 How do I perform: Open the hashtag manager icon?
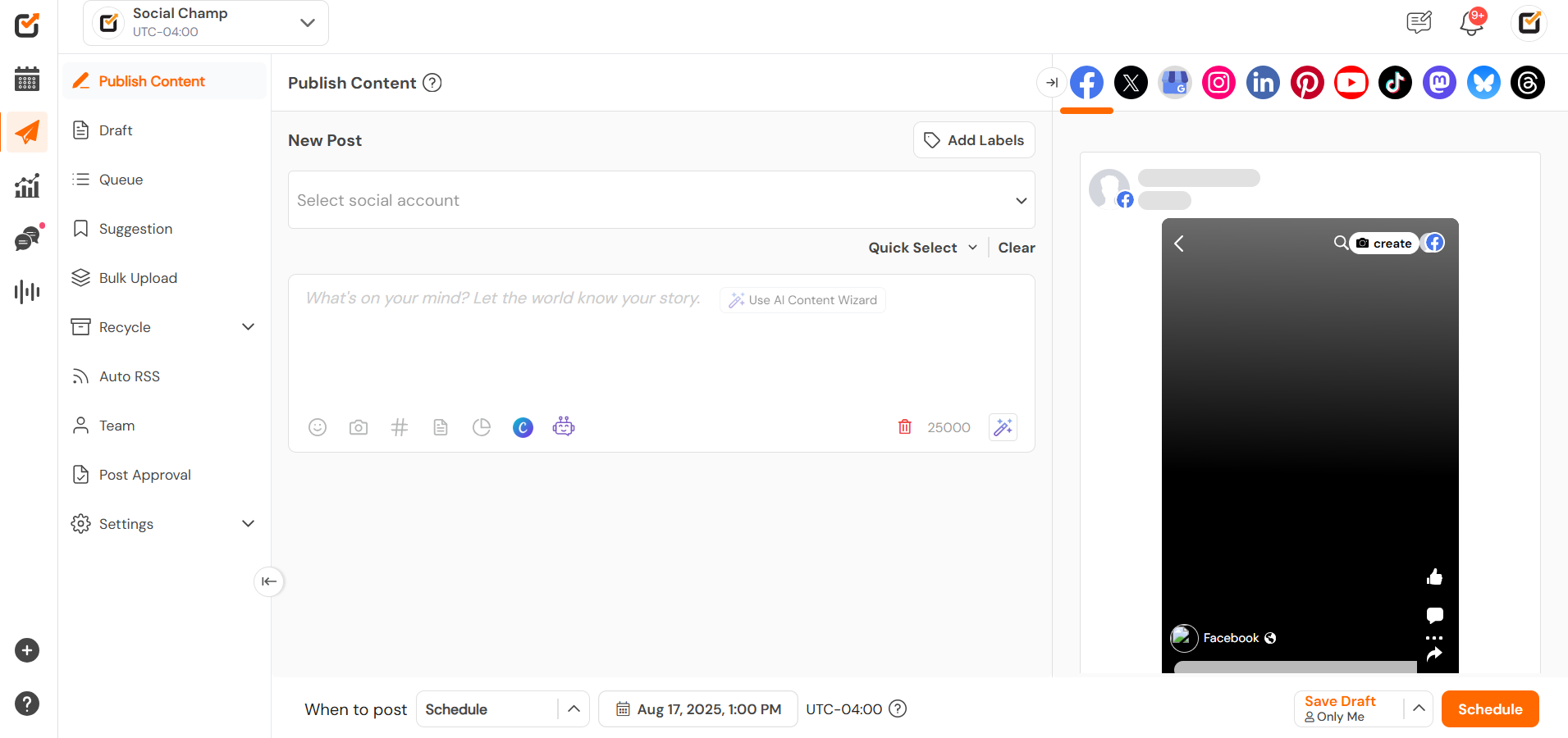point(400,427)
